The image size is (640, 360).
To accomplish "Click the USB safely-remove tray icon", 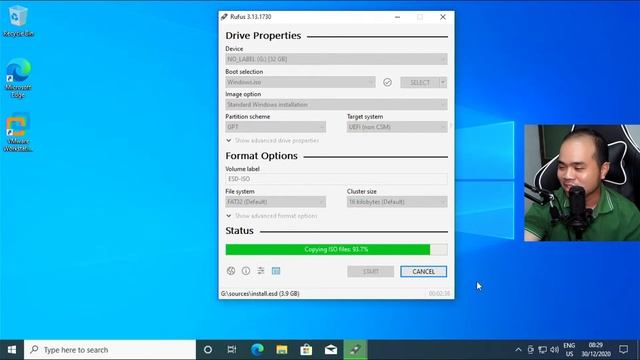I will click(x=531, y=350).
